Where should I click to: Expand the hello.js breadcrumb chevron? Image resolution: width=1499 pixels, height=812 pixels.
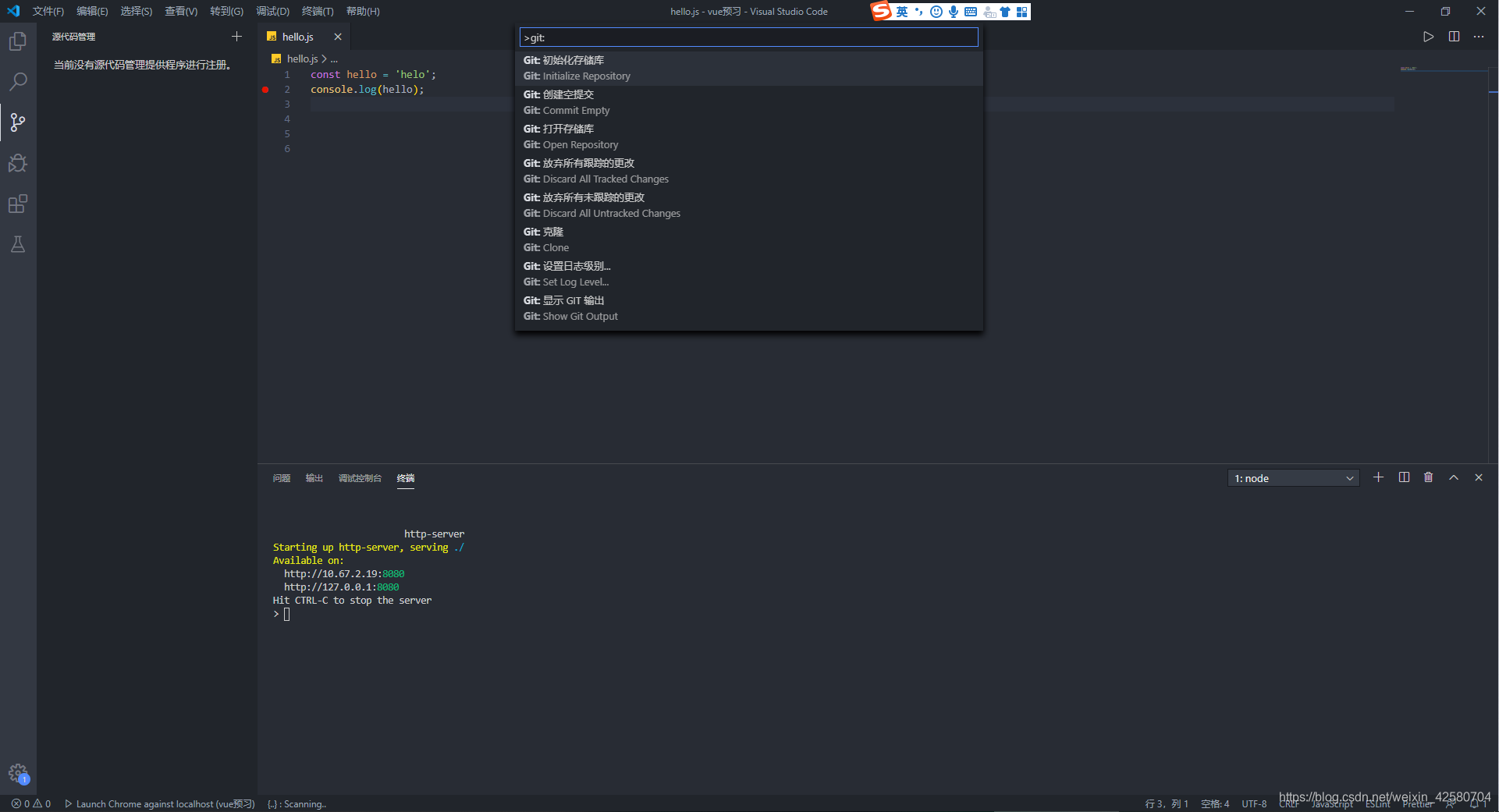[324, 59]
